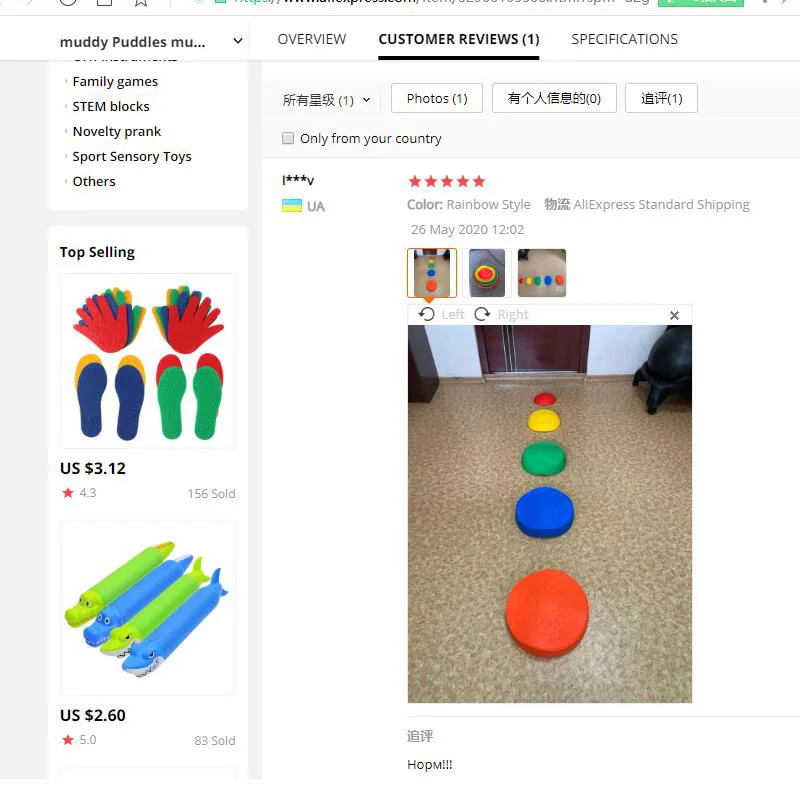Open the SPECIFICATIONS tab
The image size is (800, 800).
[x=624, y=39]
